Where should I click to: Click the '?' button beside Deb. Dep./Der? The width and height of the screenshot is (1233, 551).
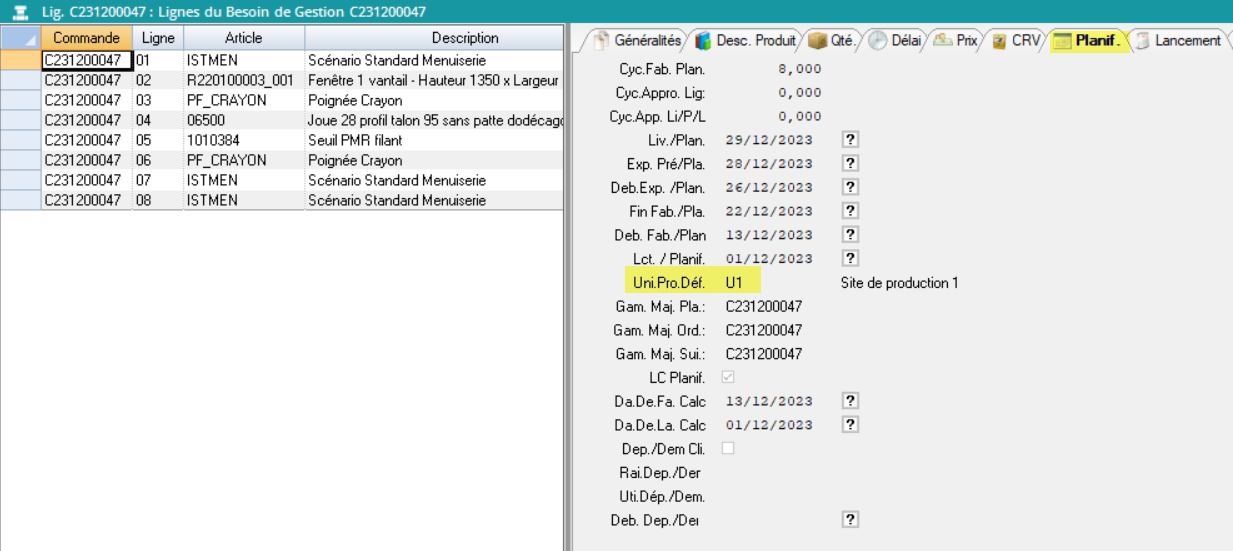pyautogui.click(x=851, y=520)
